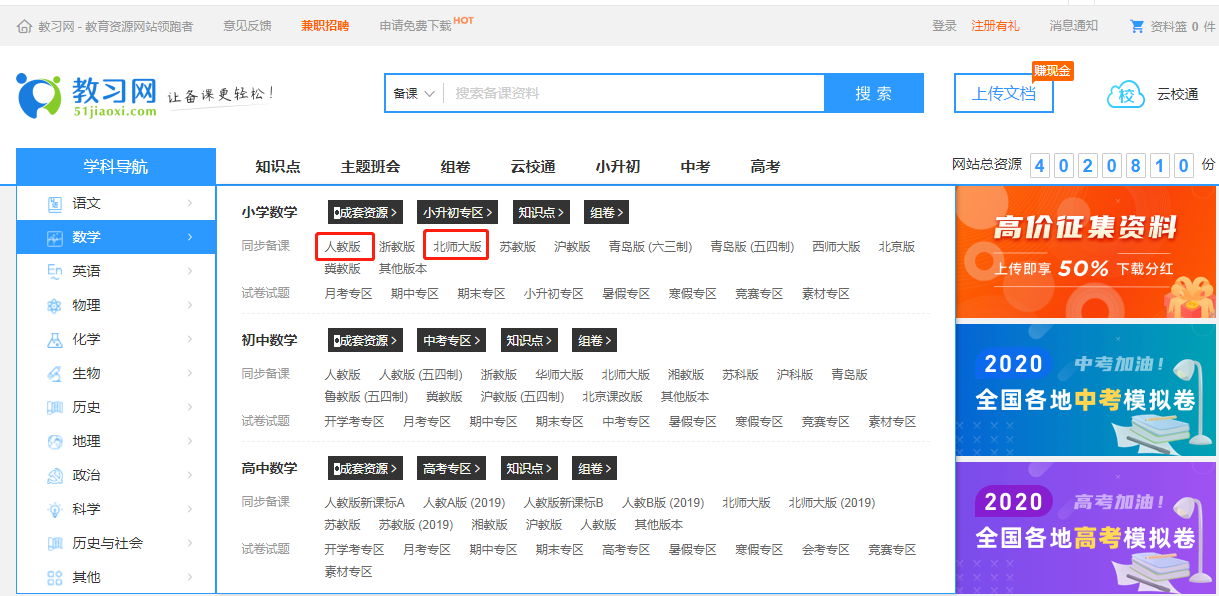1219x596 pixels.
Task: Open the 资料篮 shopping cart icon
Action: (1138, 27)
